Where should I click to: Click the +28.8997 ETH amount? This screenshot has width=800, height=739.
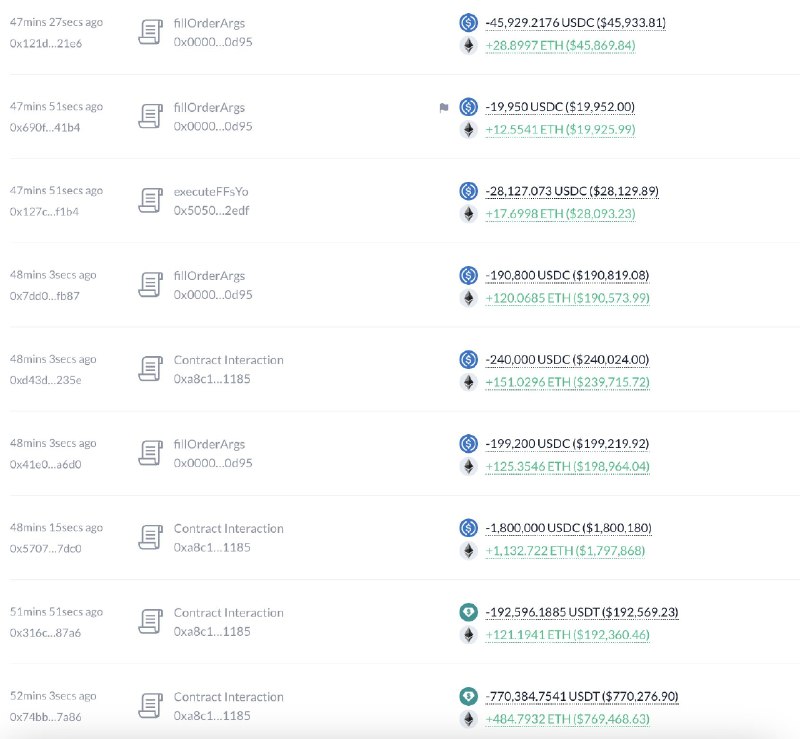tap(560, 46)
